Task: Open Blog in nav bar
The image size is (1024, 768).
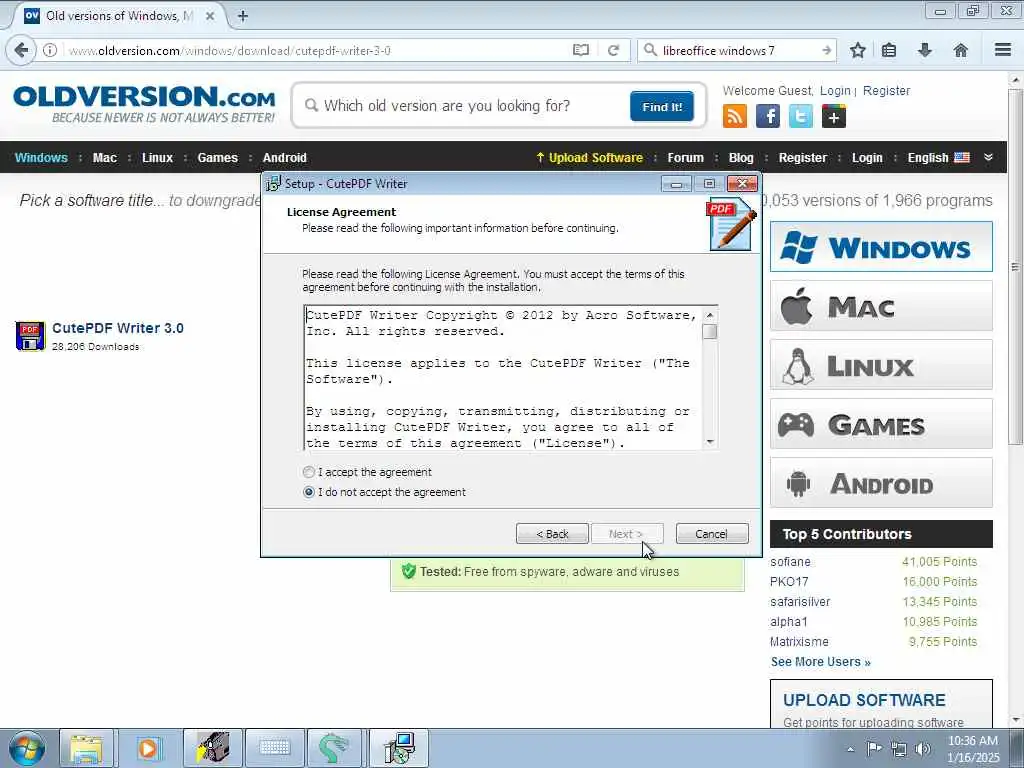Action: pos(741,157)
